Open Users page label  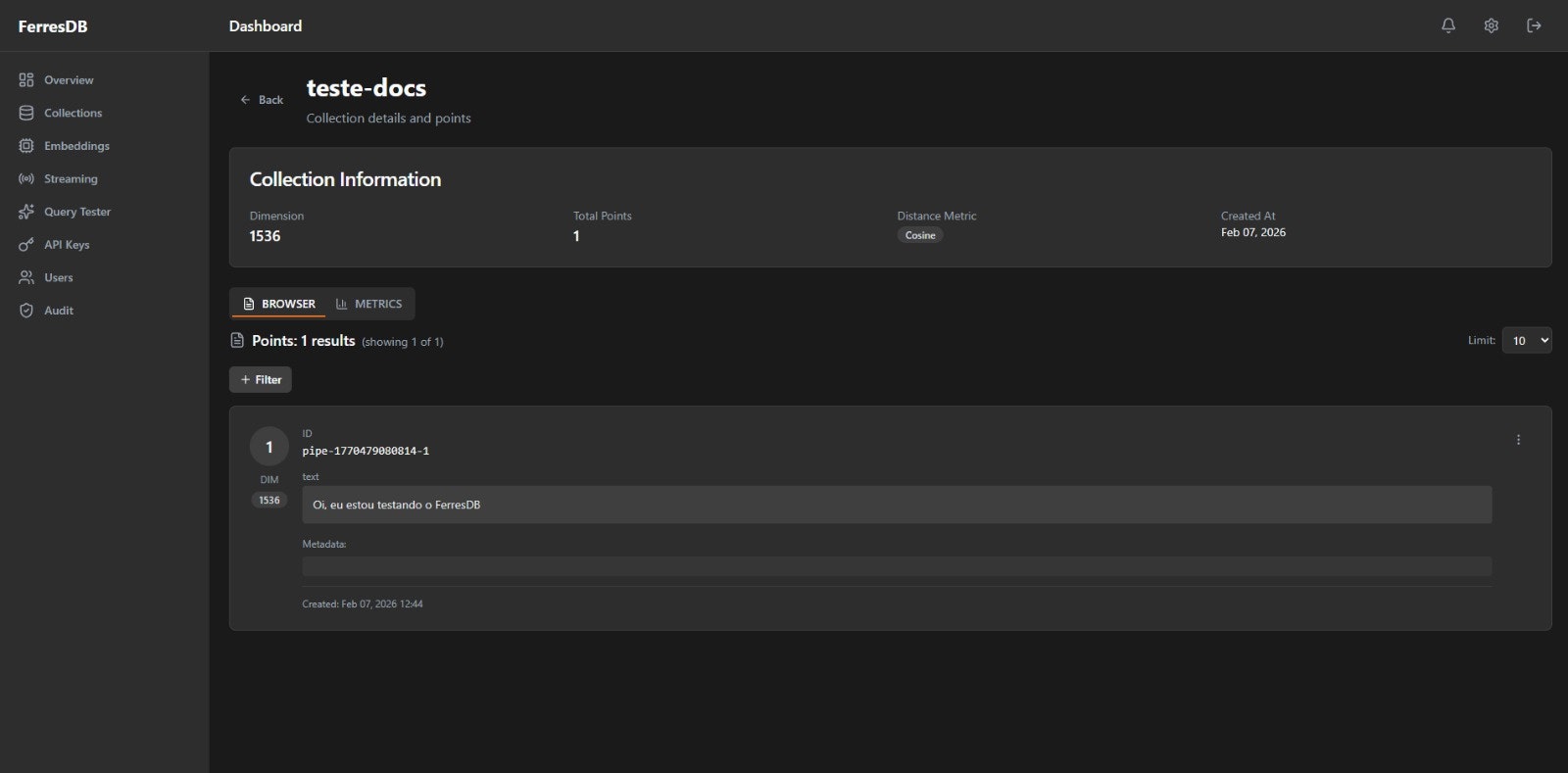59,277
